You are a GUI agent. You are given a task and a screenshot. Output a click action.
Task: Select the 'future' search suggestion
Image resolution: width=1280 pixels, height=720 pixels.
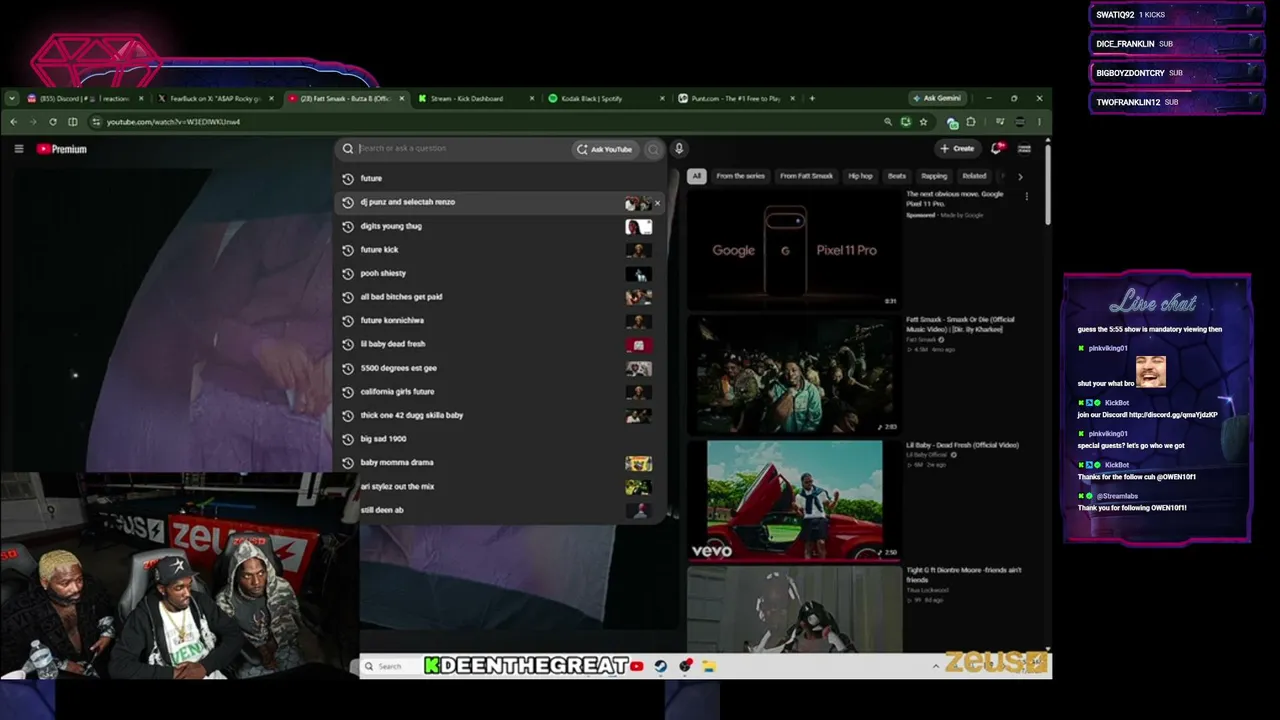[500, 178]
